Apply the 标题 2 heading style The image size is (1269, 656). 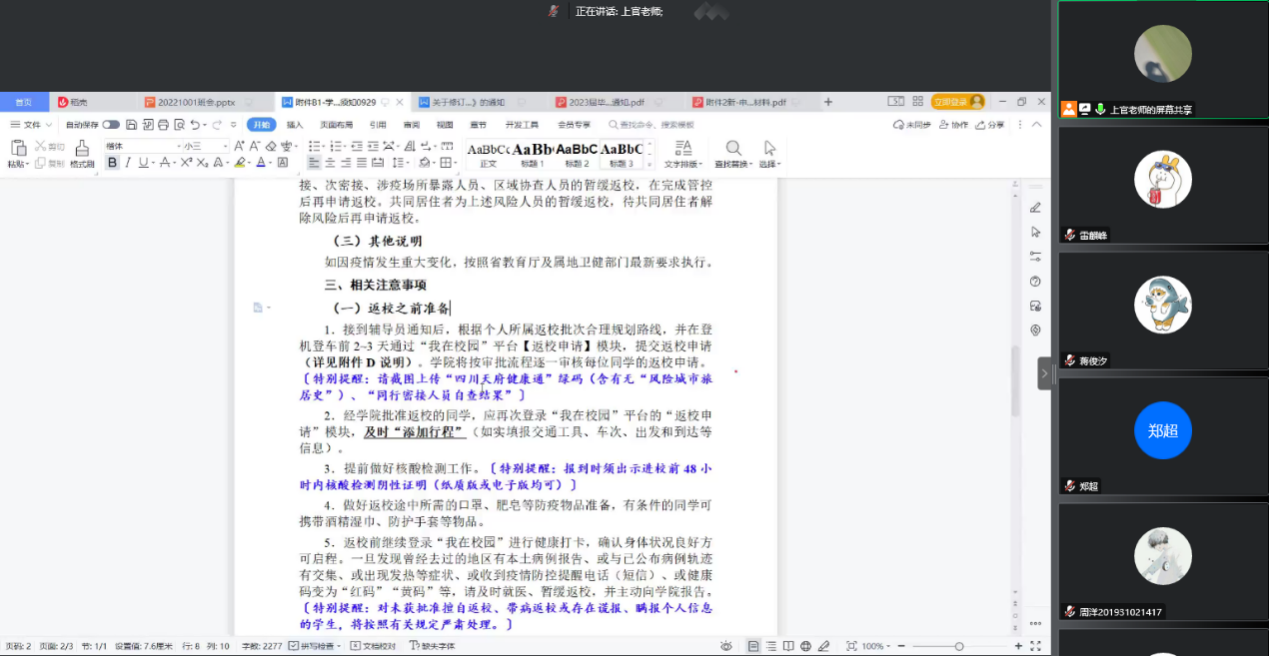pos(577,154)
